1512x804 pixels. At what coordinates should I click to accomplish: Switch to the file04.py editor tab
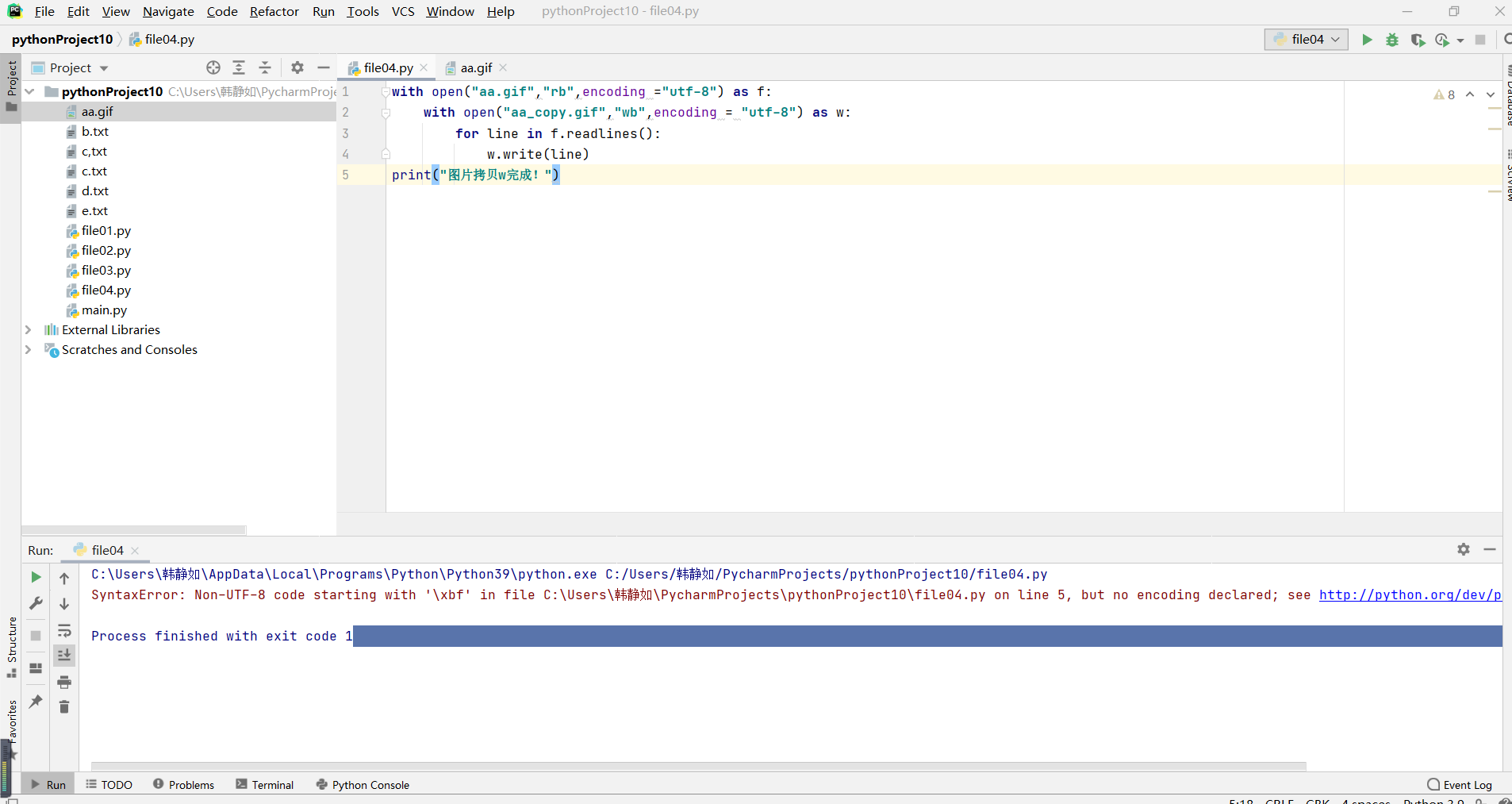point(387,67)
